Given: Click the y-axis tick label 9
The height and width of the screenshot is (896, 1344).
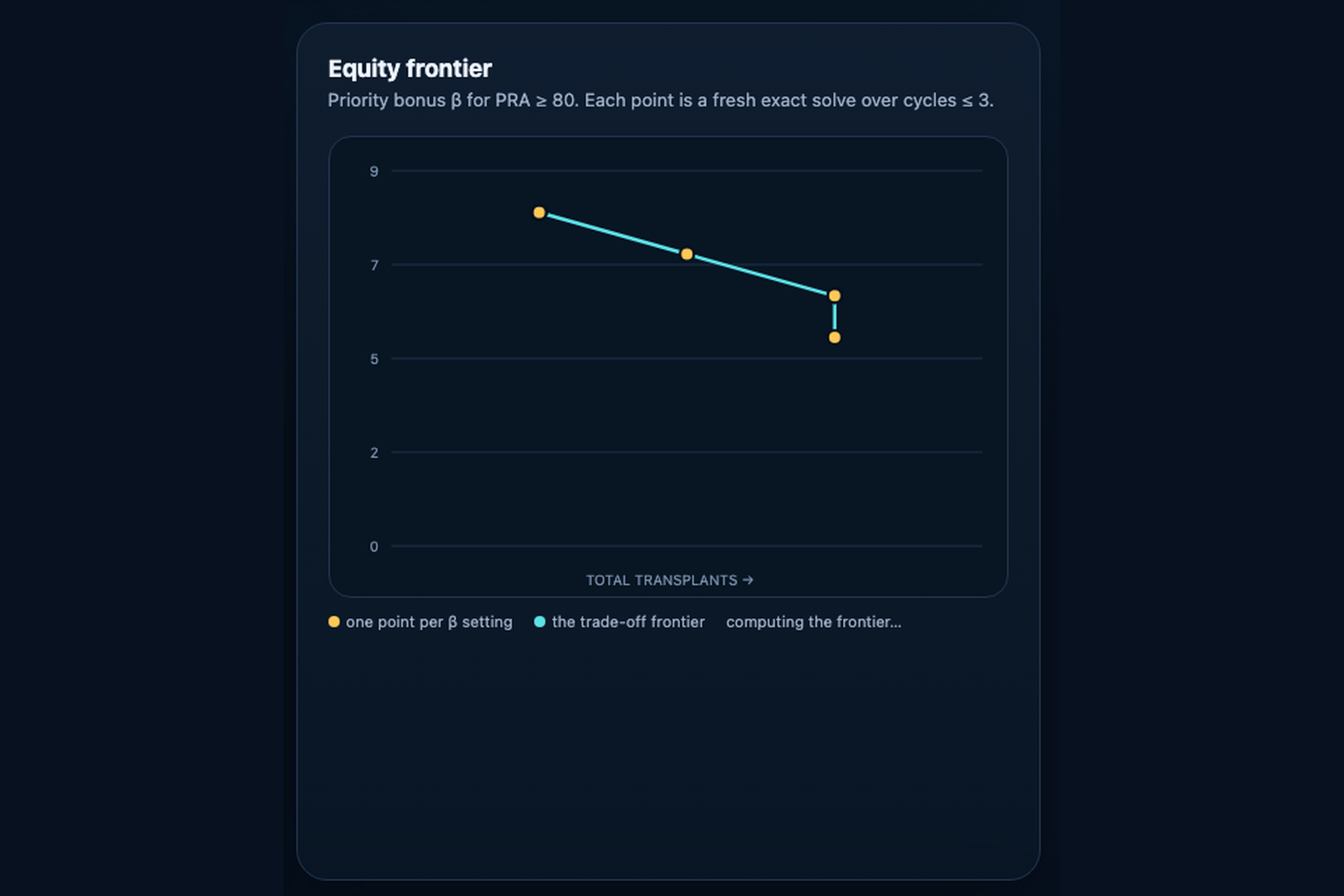Looking at the screenshot, I should pos(374,172).
